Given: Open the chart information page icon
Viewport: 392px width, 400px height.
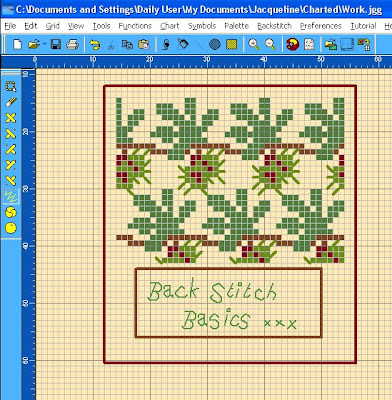Looking at the screenshot, I should [x=309, y=44].
